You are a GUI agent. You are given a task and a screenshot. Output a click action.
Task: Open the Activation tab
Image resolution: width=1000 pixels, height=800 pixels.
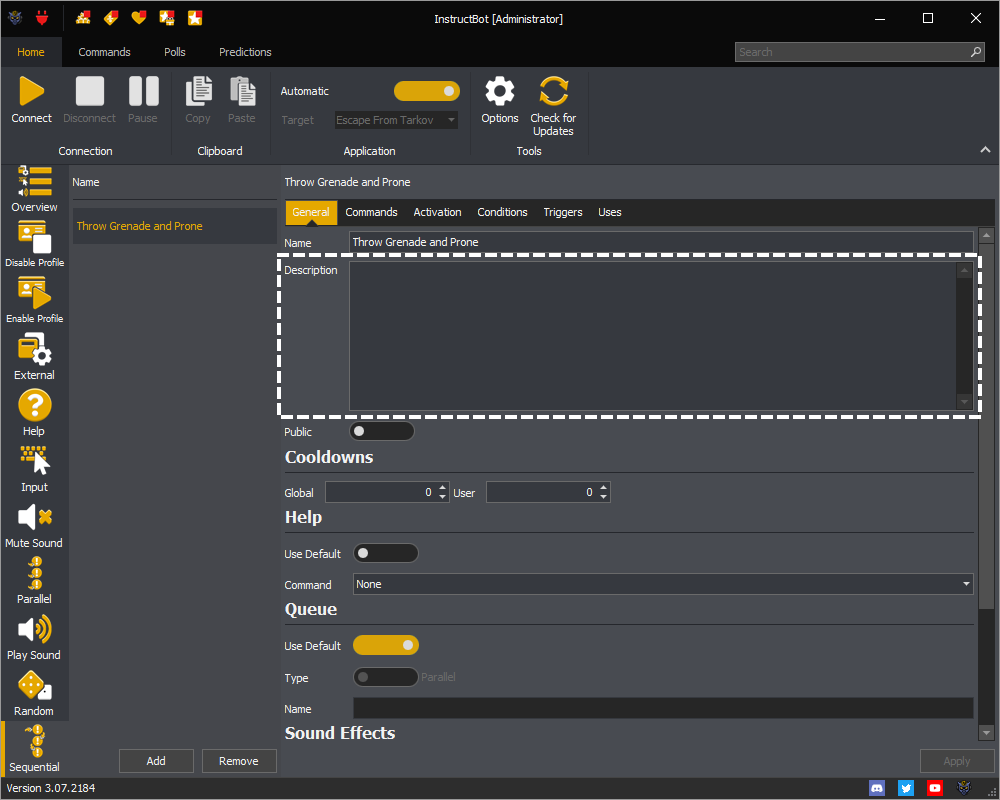tap(438, 212)
